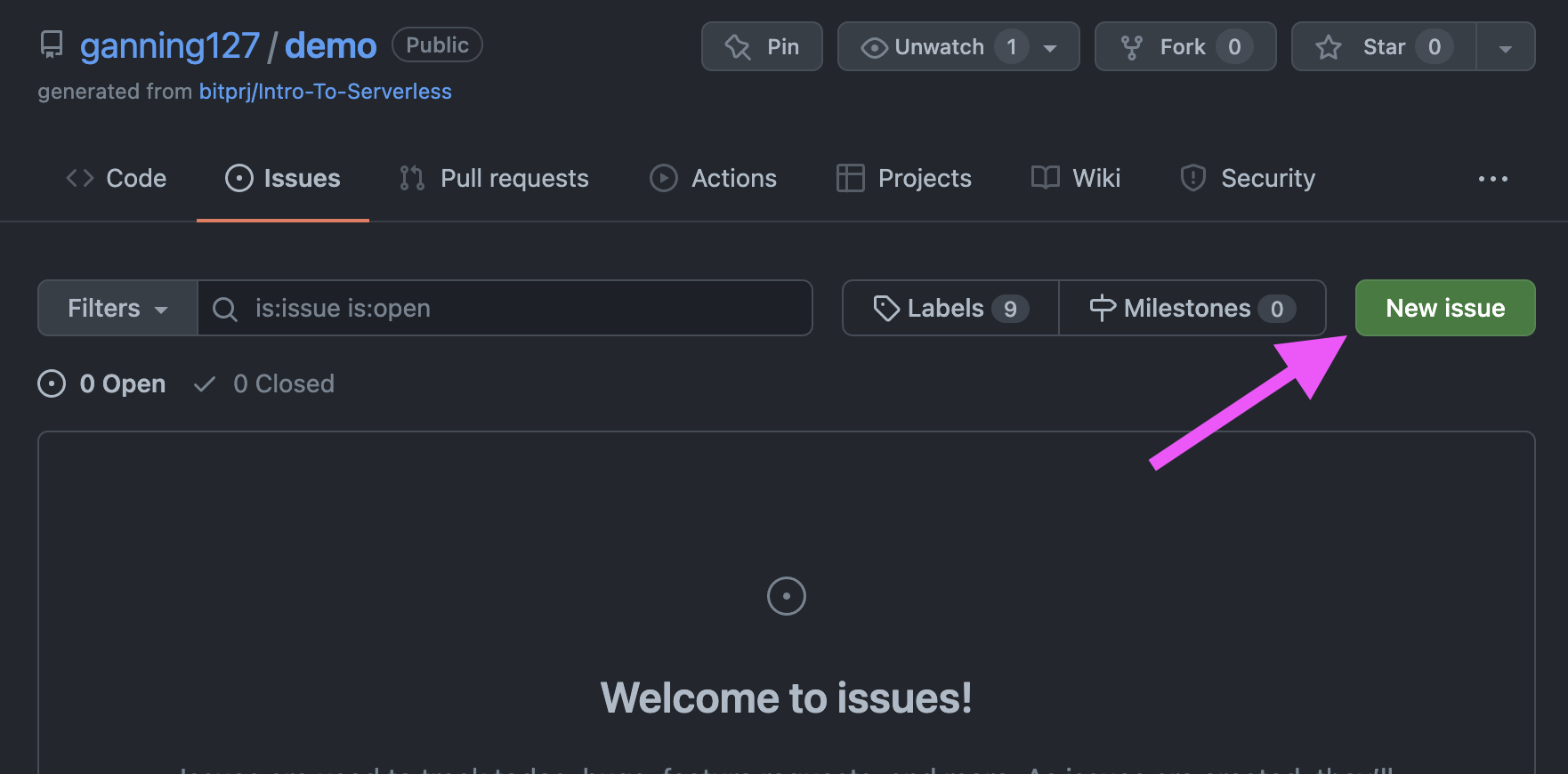Show the 0 Closed issues

264,383
